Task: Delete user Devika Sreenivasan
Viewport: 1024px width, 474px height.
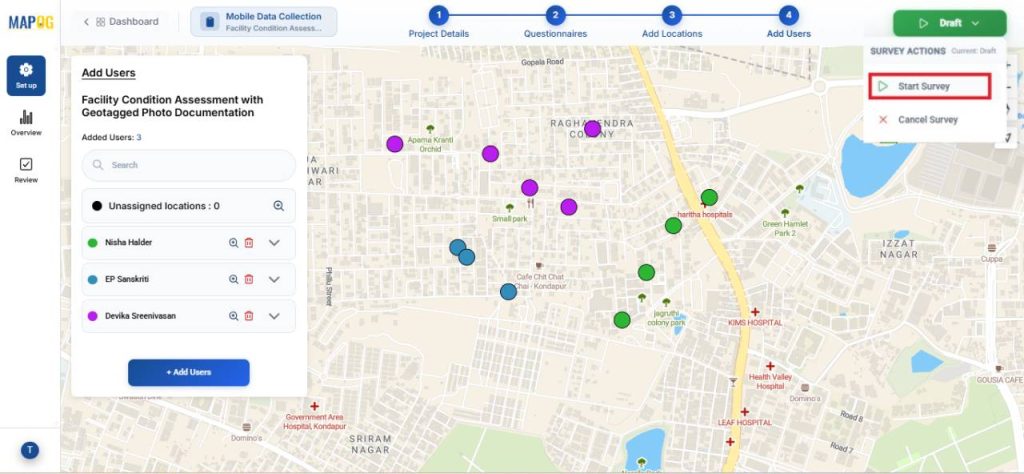Action: pos(249,316)
